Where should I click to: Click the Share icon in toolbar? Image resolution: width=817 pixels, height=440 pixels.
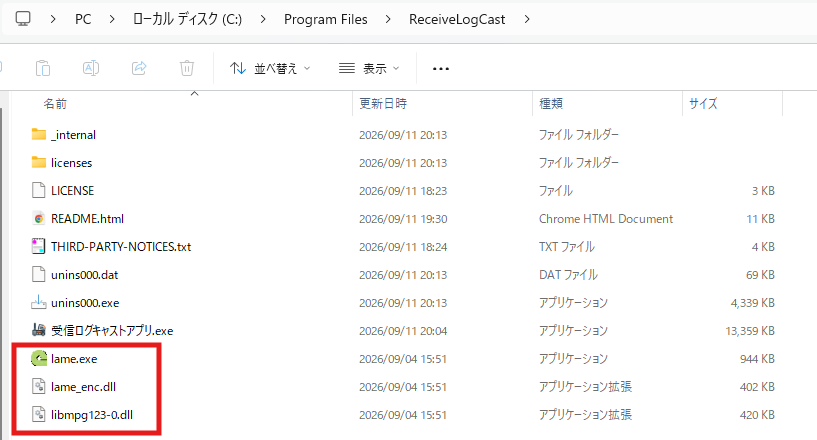point(139,68)
